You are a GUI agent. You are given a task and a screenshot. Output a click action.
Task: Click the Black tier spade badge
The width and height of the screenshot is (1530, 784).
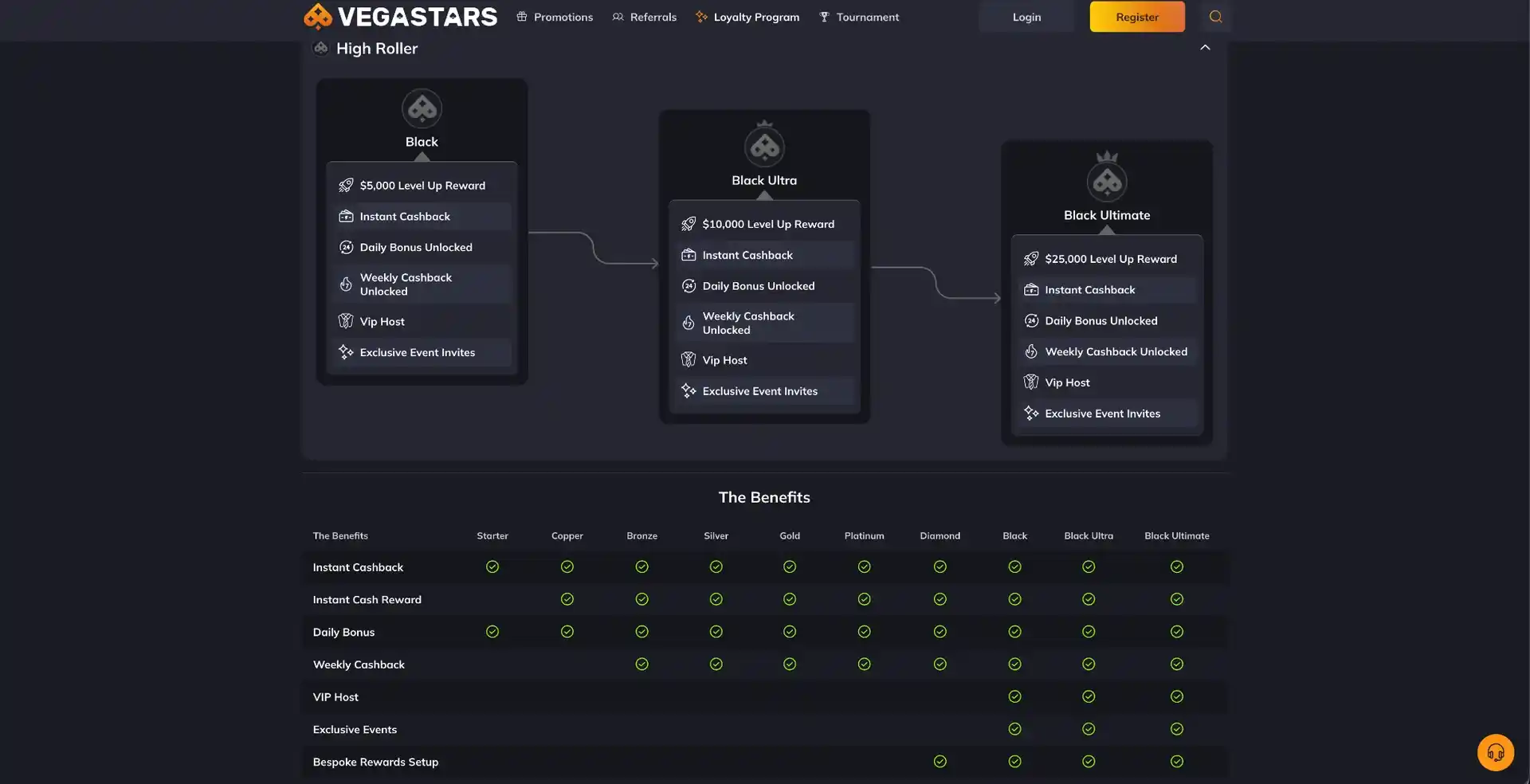[x=422, y=109]
